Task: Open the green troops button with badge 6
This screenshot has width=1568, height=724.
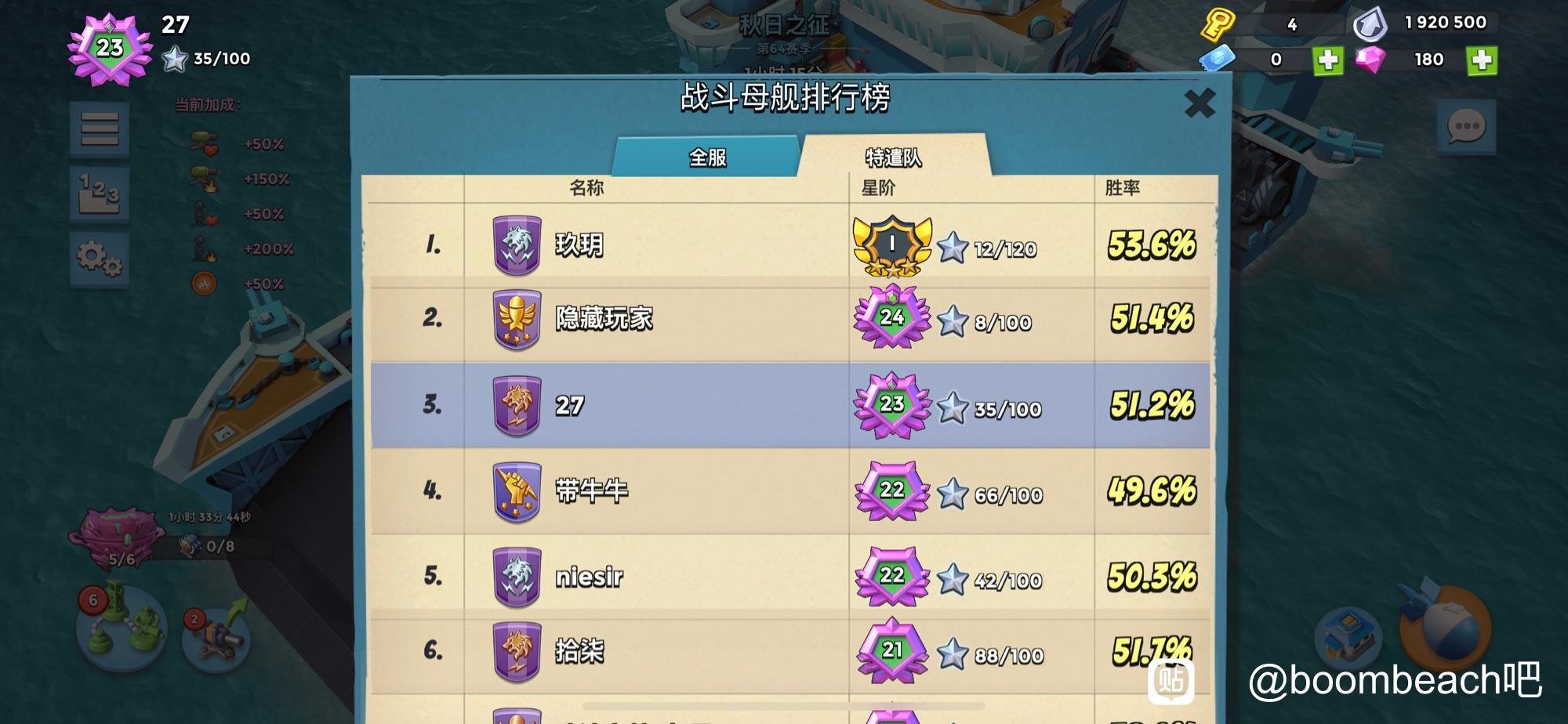Action: coord(122,627)
